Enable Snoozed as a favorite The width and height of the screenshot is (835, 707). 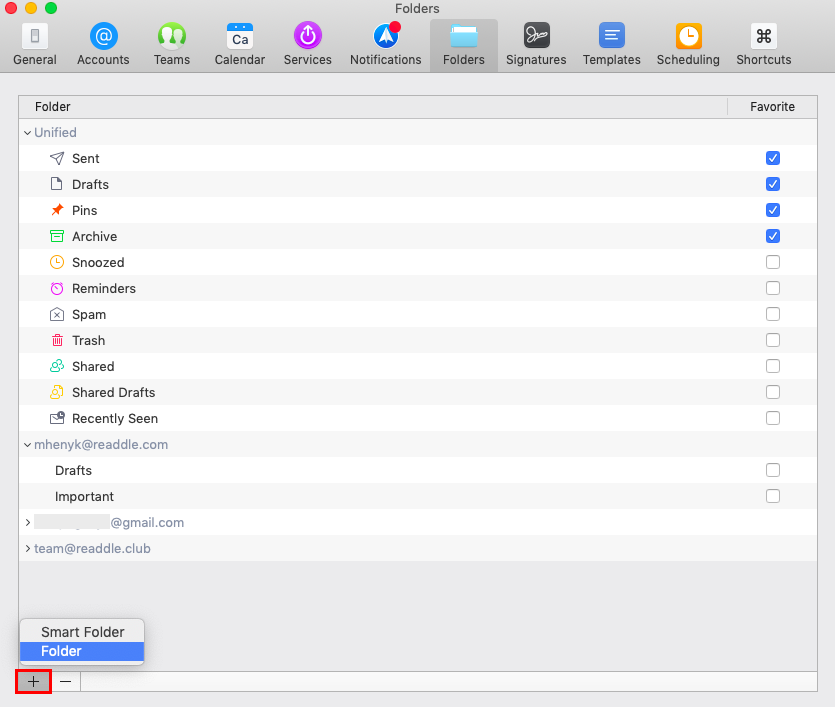(773, 262)
